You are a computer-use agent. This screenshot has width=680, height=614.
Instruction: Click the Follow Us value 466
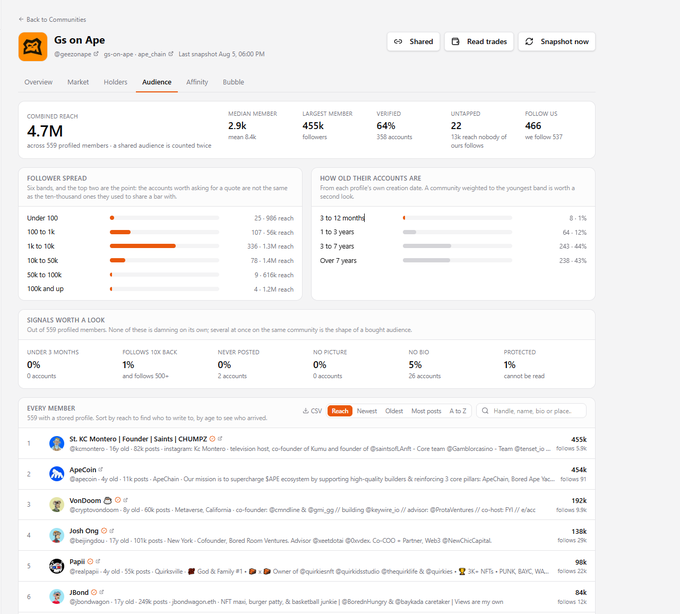[x=533, y=126]
